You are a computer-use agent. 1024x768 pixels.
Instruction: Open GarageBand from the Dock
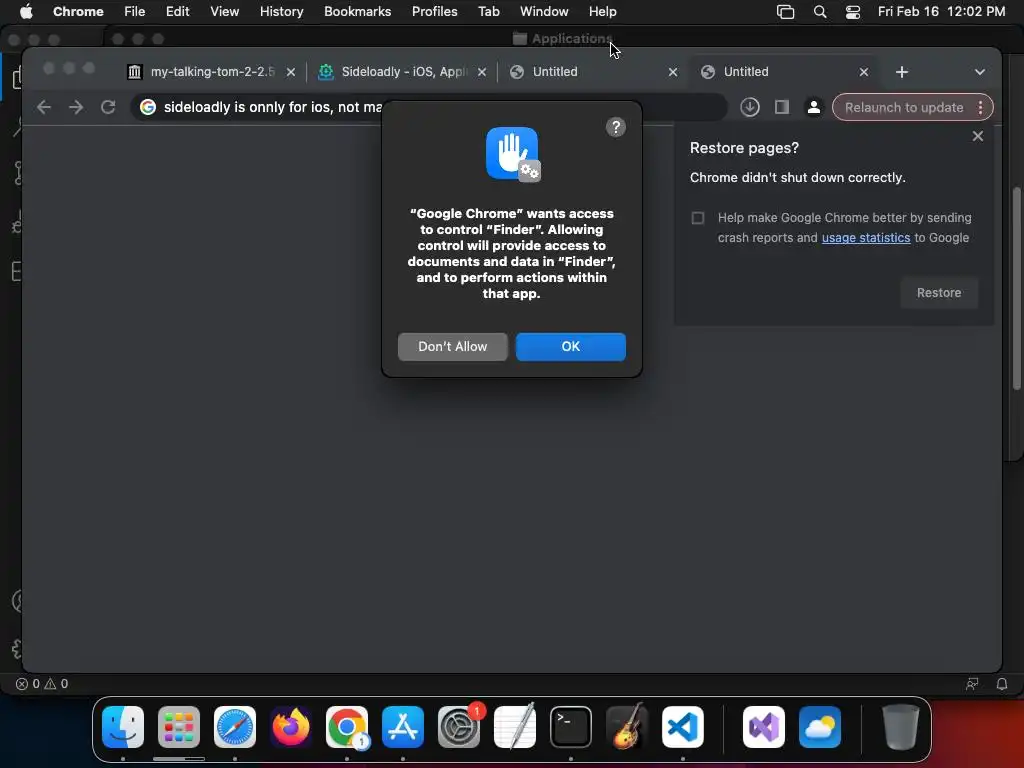(627, 727)
